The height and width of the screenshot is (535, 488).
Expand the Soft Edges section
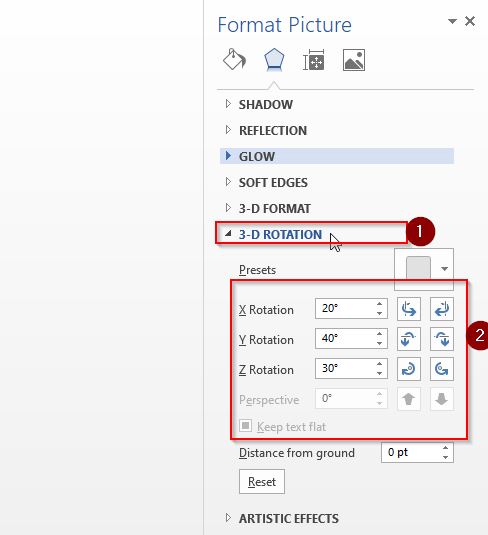tap(228, 182)
